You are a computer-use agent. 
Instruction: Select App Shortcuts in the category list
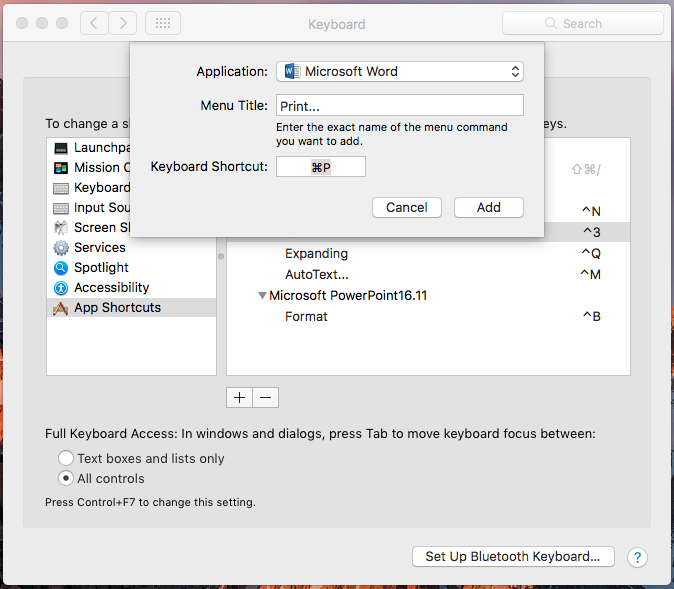point(132,308)
